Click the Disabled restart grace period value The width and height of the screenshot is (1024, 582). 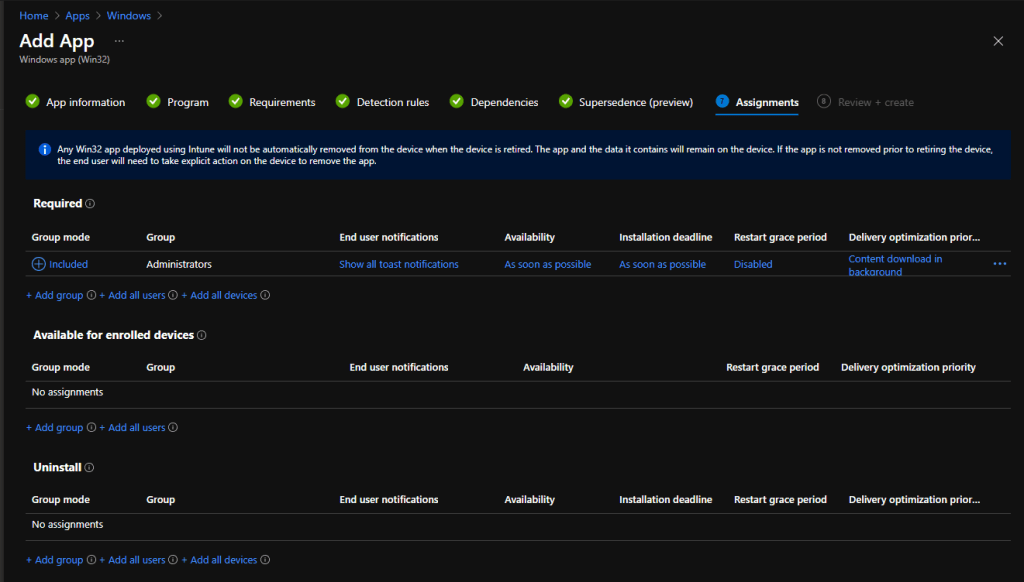753,265
